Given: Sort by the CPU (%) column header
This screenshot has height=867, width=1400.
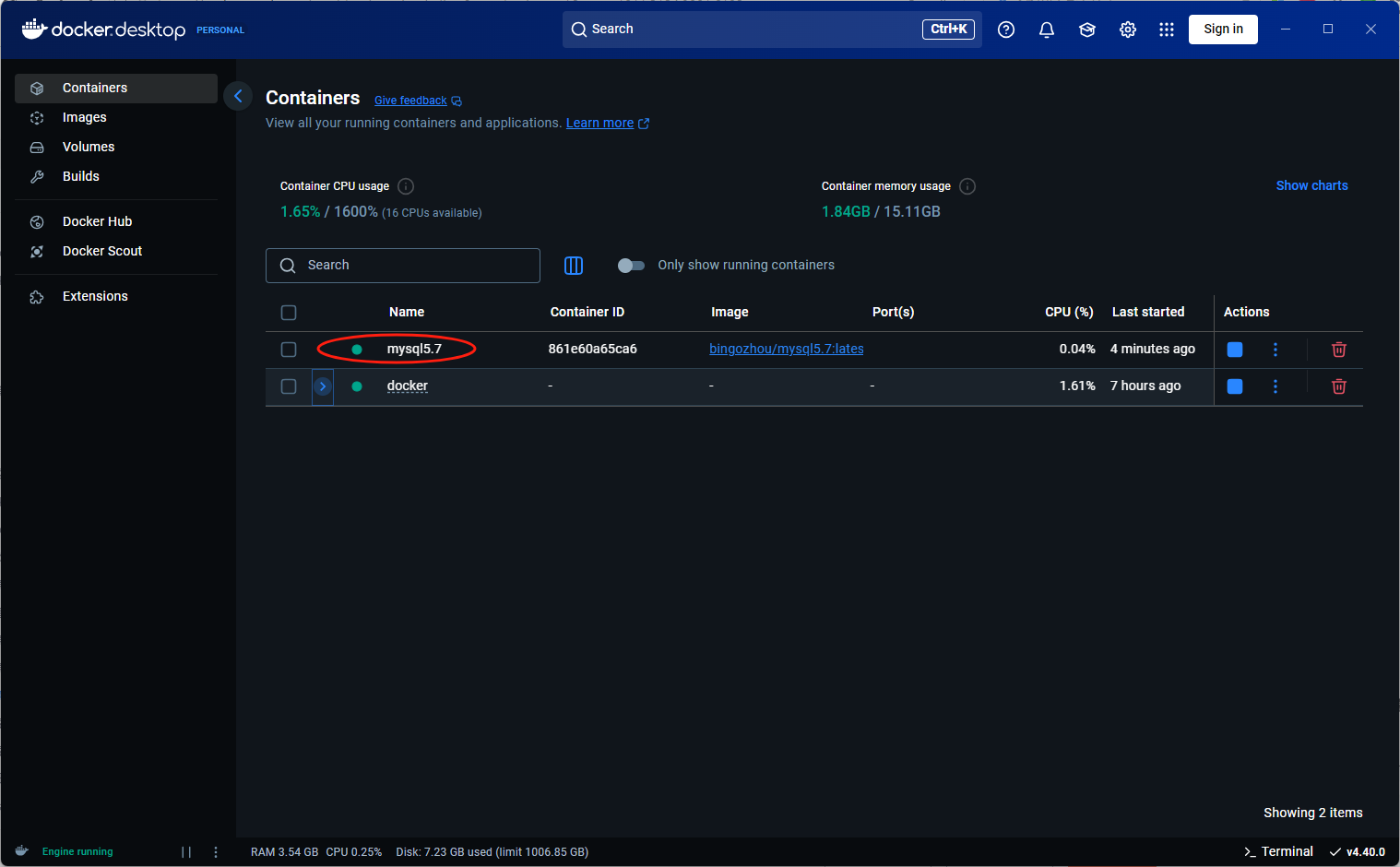Looking at the screenshot, I should click(x=1069, y=312).
